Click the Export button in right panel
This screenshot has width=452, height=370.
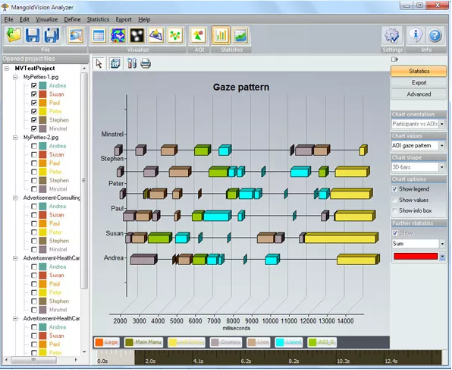pos(419,82)
